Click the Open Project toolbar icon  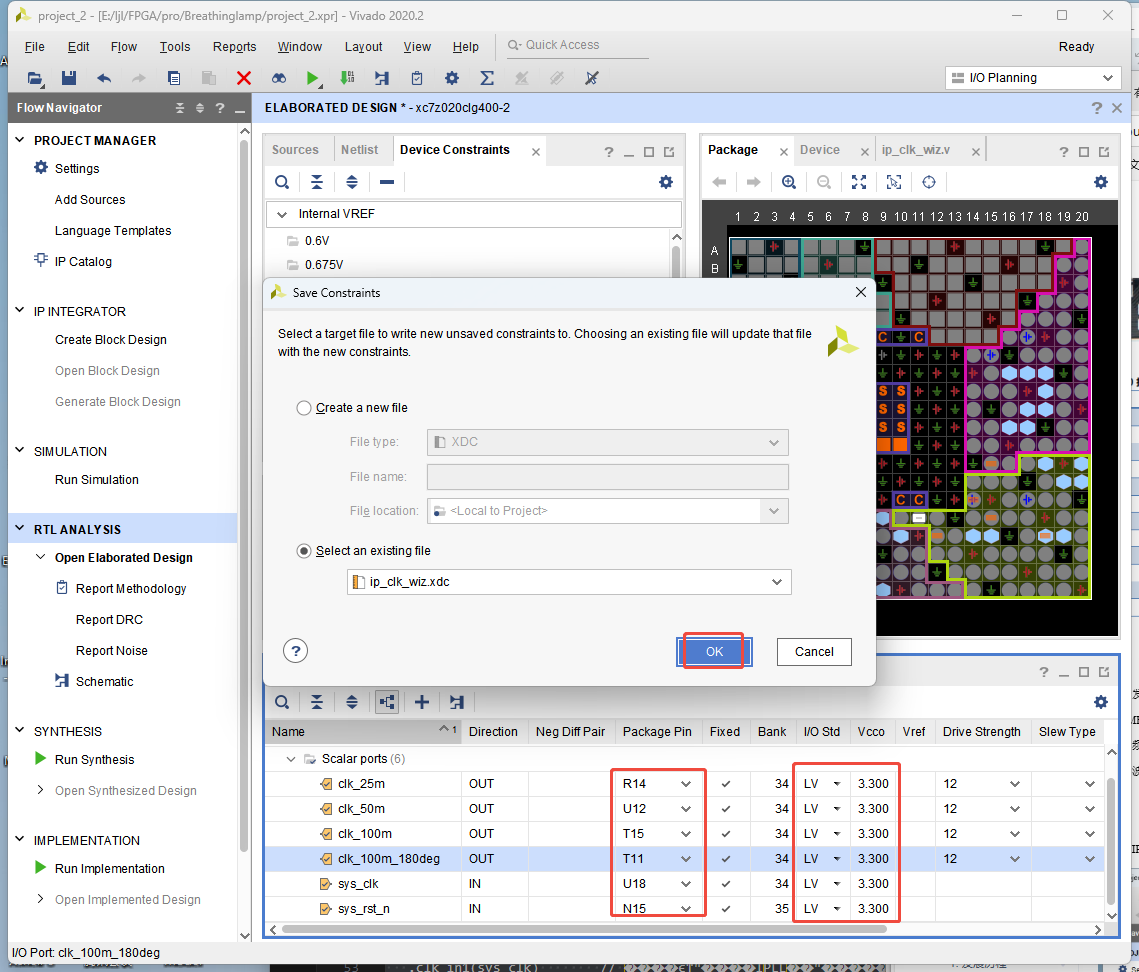[x=35, y=78]
